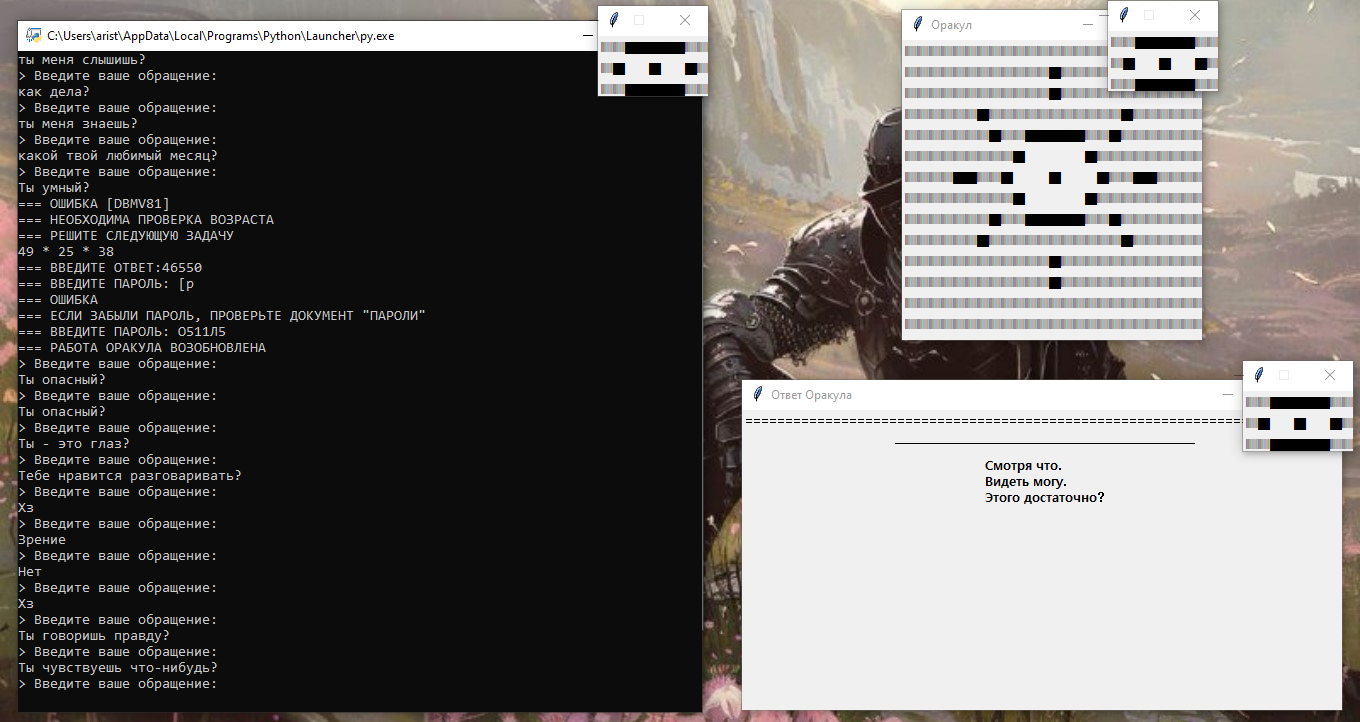Image resolution: width=1360 pixels, height=722 pixels.
Task: Click the "ВВЕДИТЕ ОТВЕТ:46550" line
Action: click(x=110, y=268)
